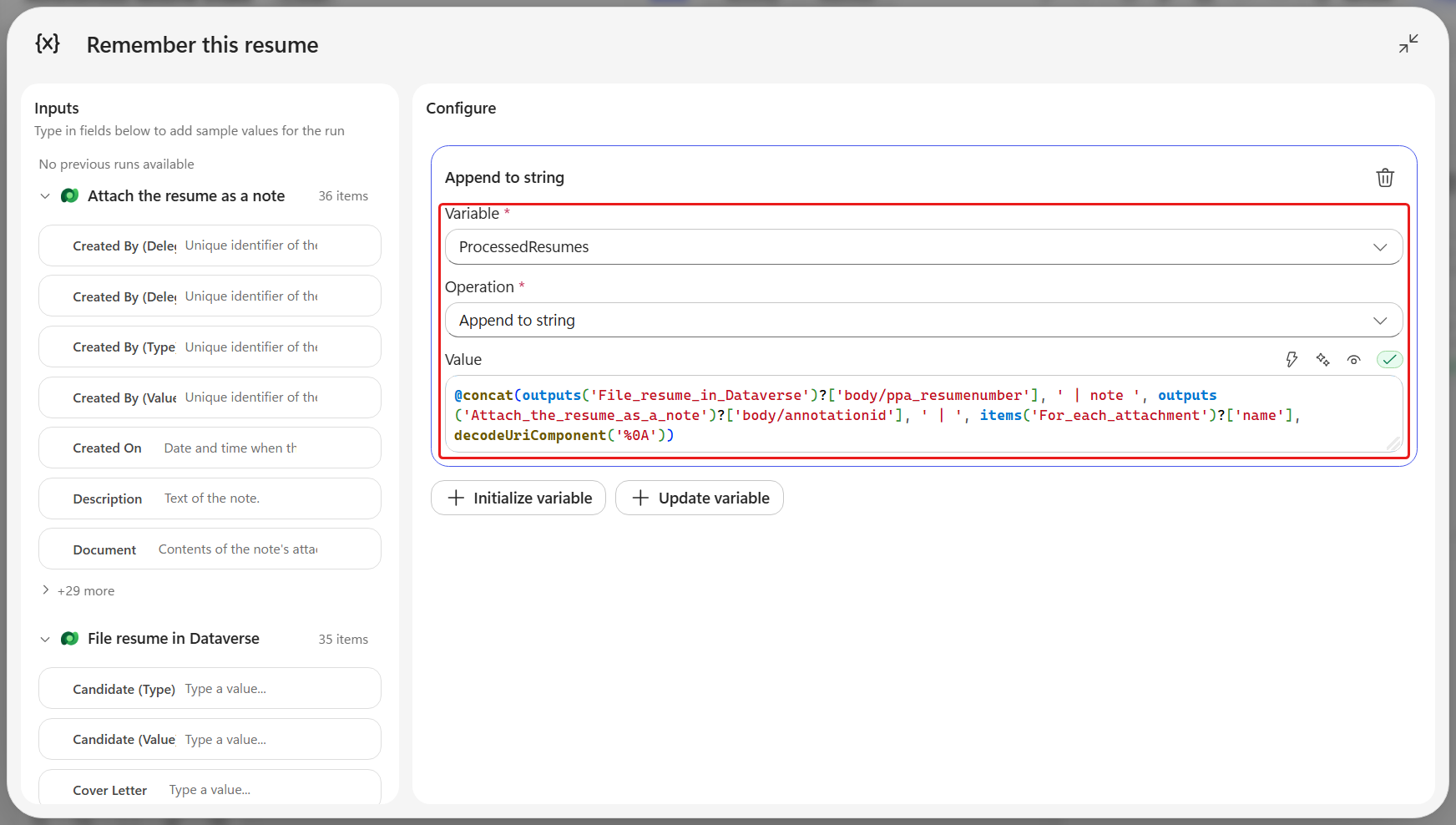The width and height of the screenshot is (1456, 825).
Task: Click the Document input field
Action: pos(210,549)
